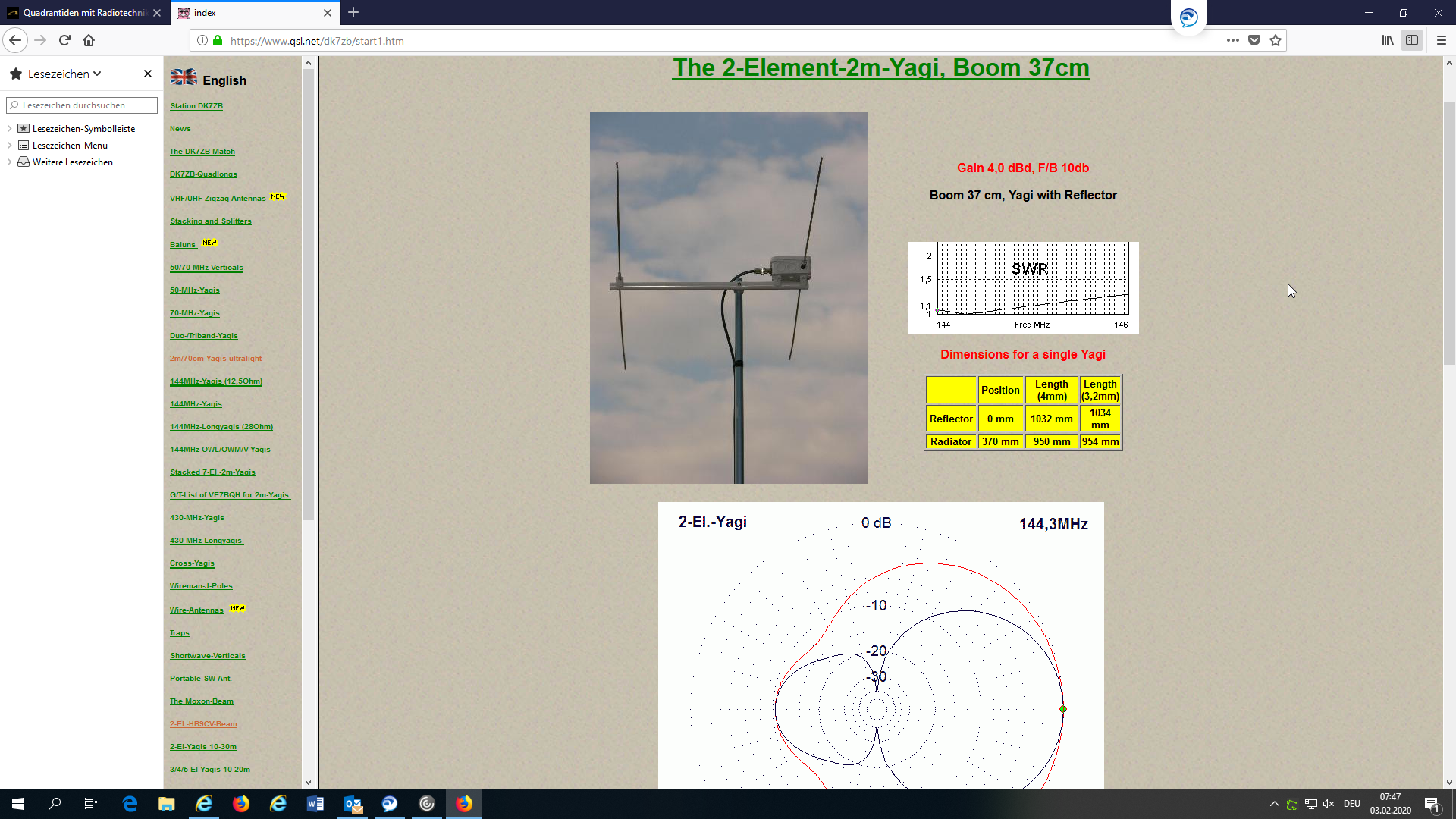Screen dimensions: 1456x819
Task: Open Windows taskbar search
Action: tap(55, 804)
